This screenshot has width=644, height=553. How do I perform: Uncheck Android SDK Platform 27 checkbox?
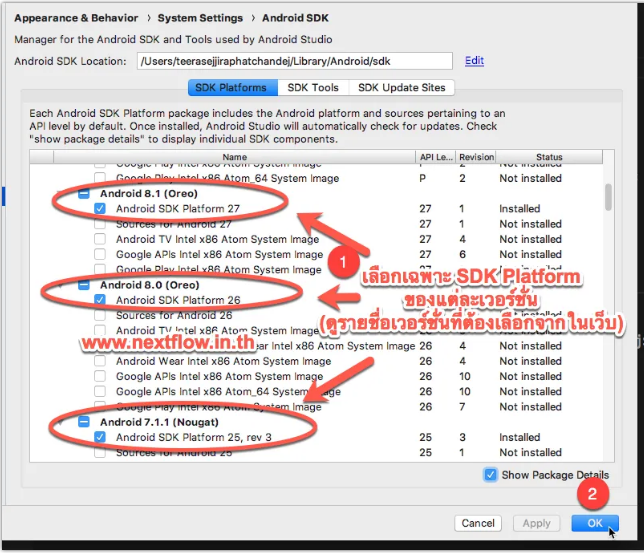[x=100, y=208]
